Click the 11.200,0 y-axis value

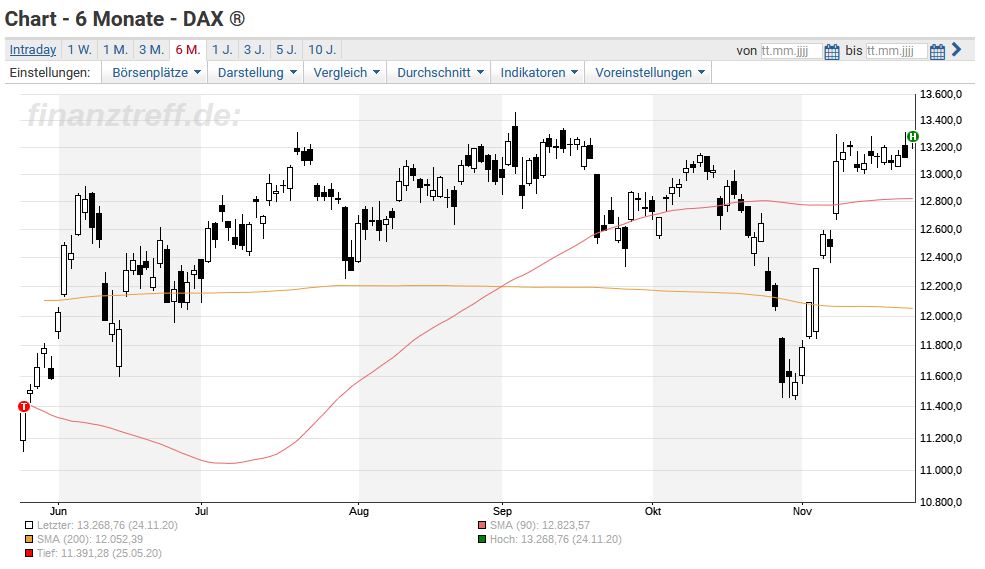click(x=940, y=438)
